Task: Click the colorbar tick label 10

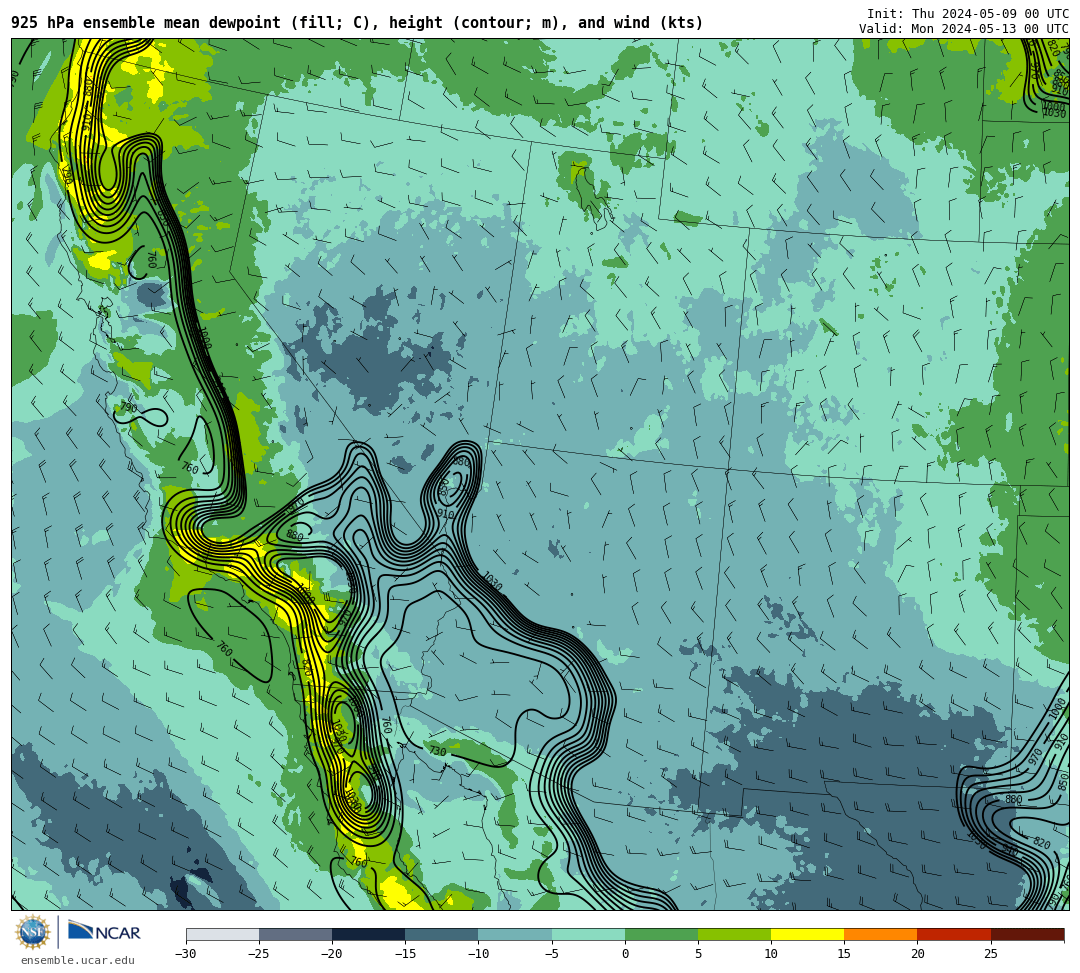Action: click(771, 954)
